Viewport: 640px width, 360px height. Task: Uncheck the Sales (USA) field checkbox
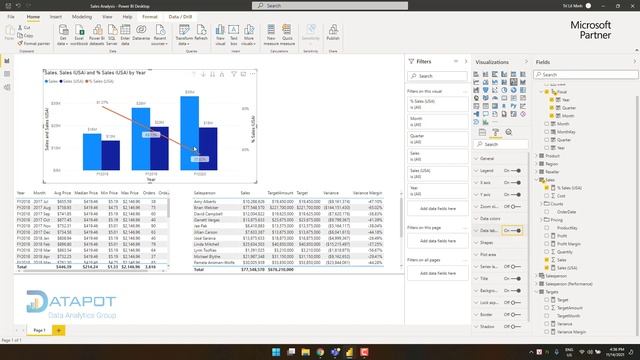[x=547, y=268]
